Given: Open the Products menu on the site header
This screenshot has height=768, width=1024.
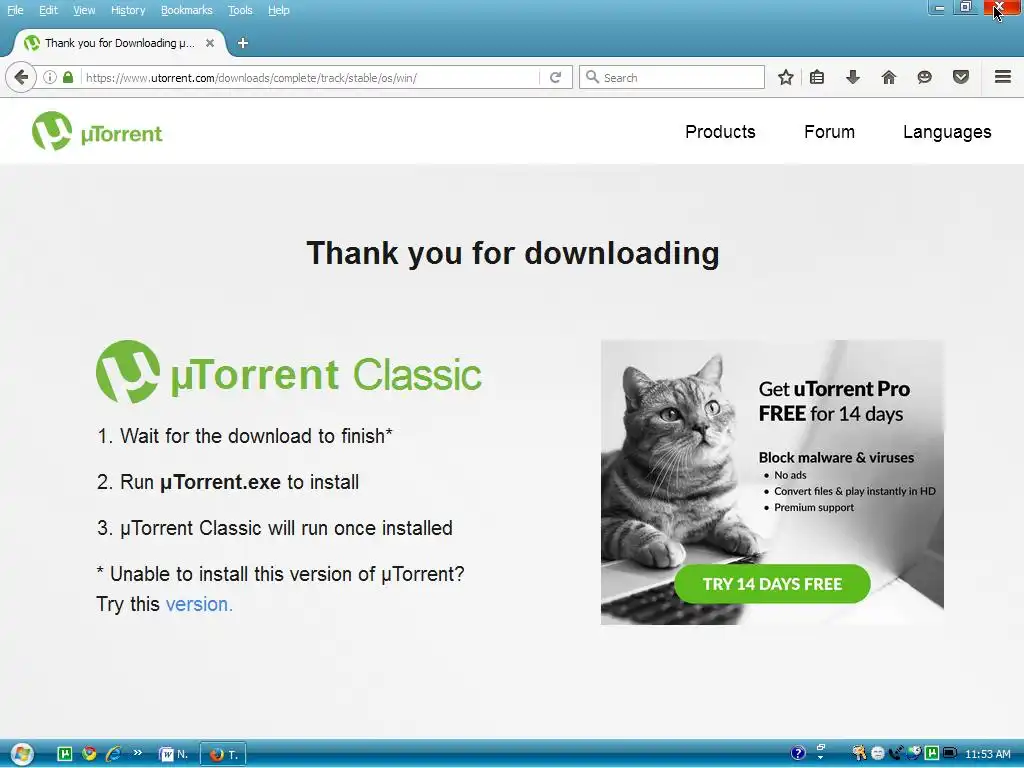Looking at the screenshot, I should coord(720,132).
